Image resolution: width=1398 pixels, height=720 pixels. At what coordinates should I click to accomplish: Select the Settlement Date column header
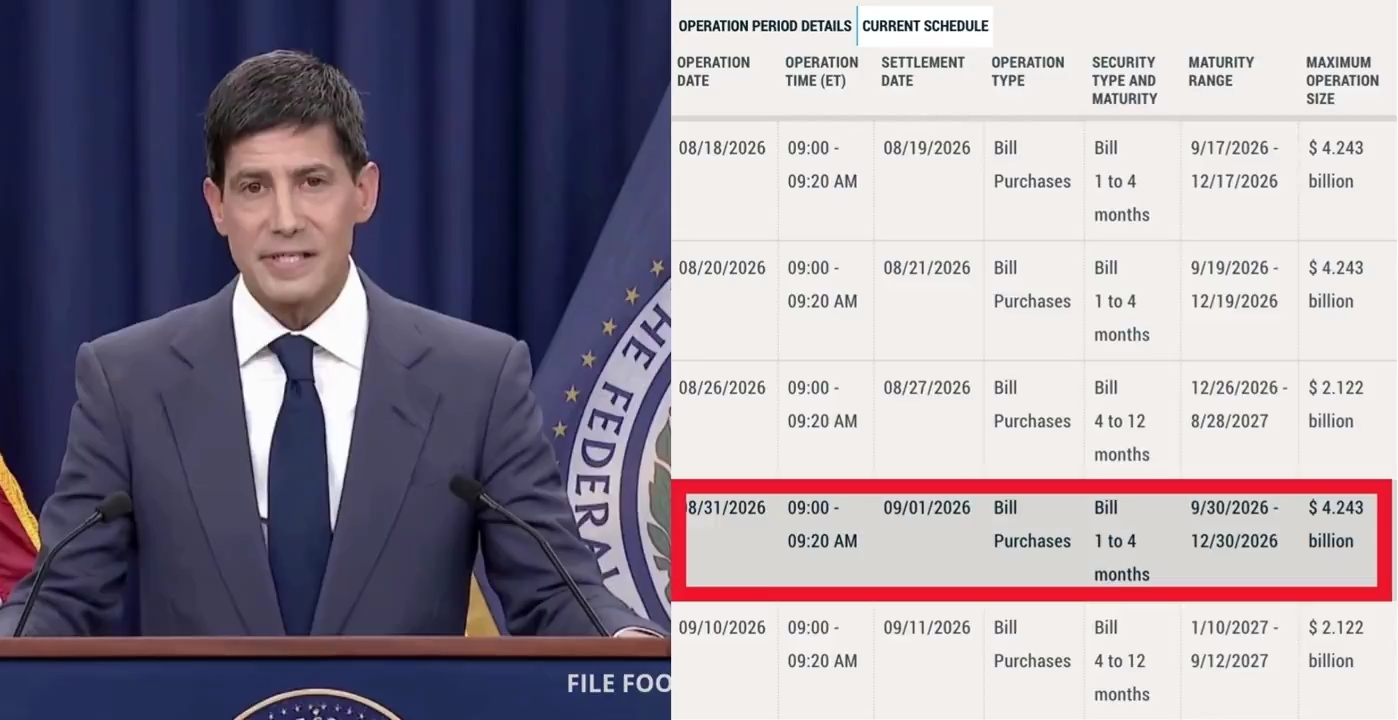tap(922, 71)
